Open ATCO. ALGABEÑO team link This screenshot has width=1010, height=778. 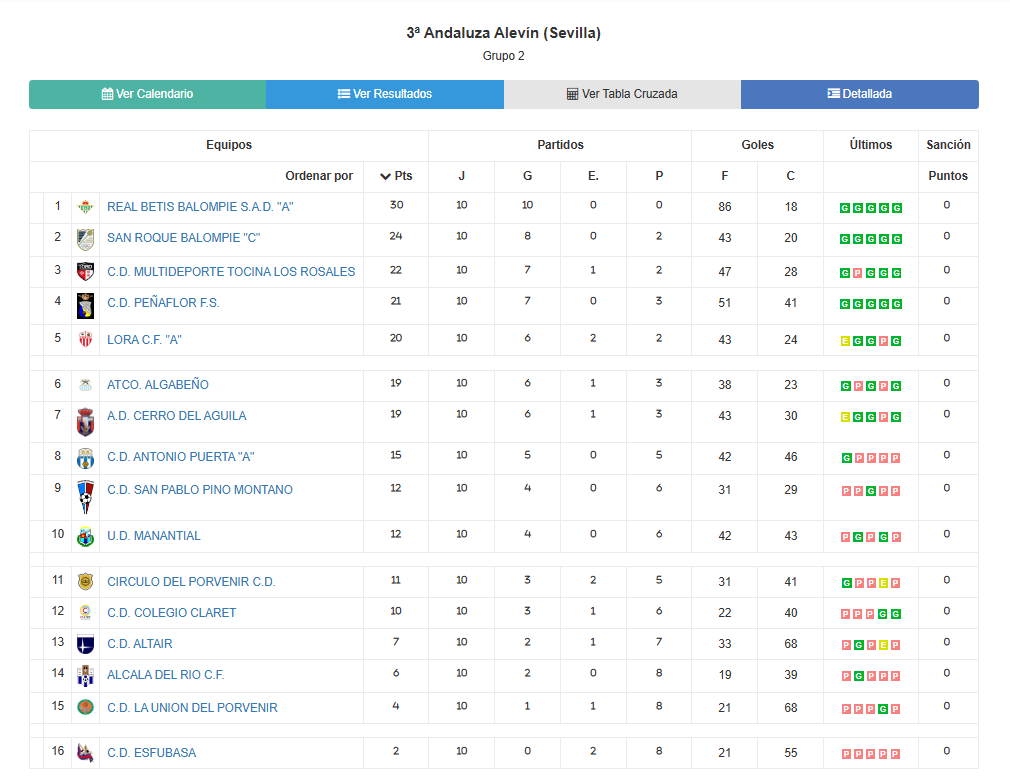pos(158,384)
